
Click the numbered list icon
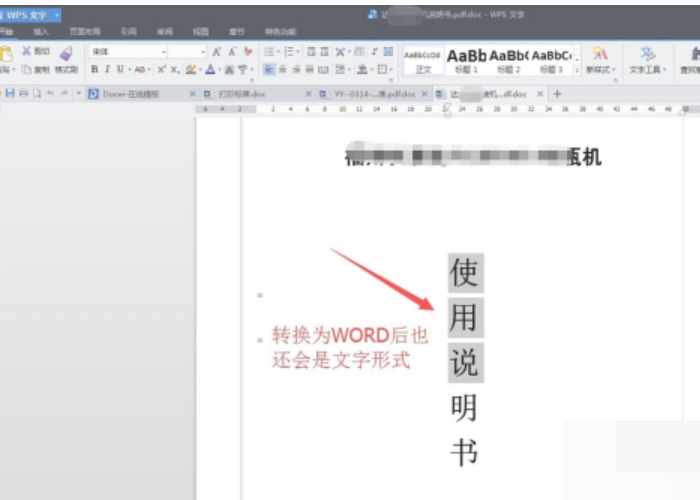[289, 52]
